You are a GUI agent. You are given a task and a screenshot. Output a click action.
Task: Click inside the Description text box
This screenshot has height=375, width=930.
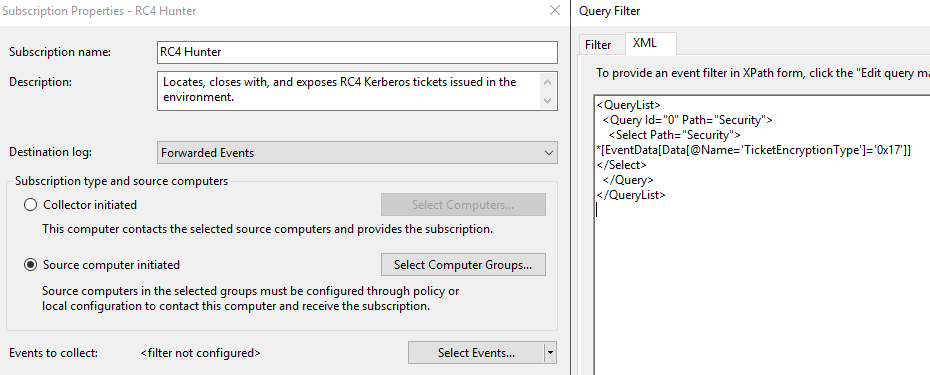(349, 91)
